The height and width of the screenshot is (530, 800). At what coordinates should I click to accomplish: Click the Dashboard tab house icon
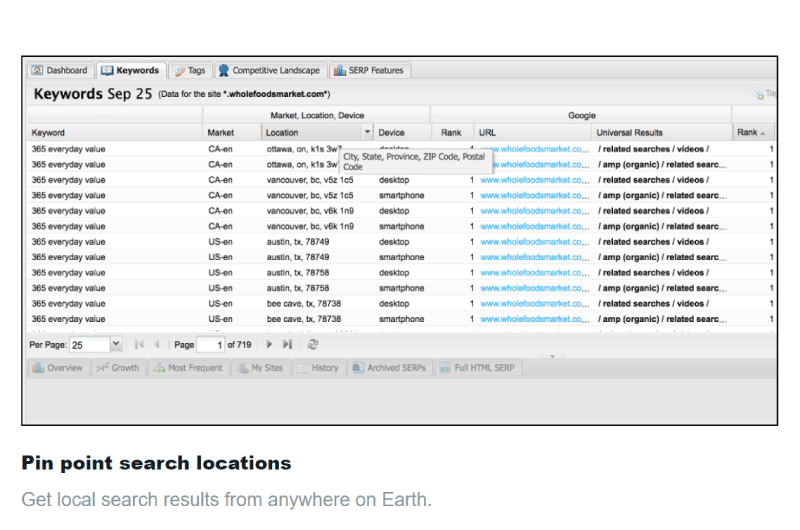37,70
